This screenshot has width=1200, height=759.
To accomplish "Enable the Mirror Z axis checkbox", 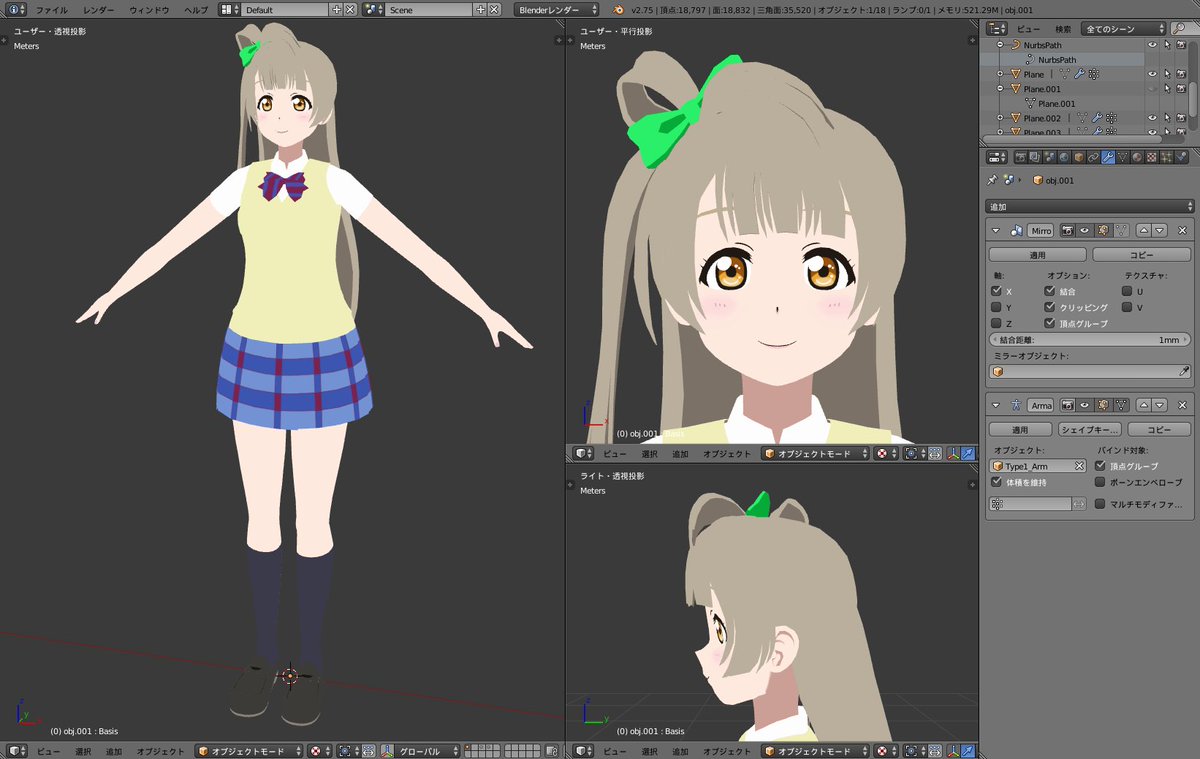I will click(x=996, y=323).
